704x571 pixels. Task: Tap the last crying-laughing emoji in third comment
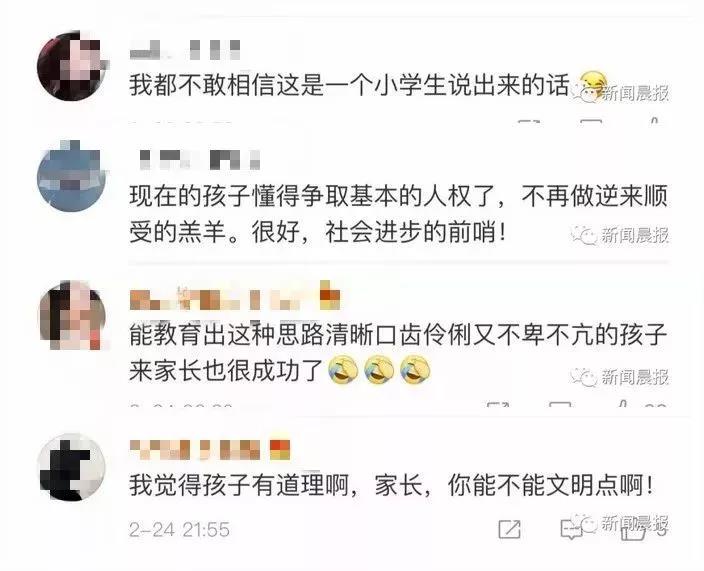415,371
